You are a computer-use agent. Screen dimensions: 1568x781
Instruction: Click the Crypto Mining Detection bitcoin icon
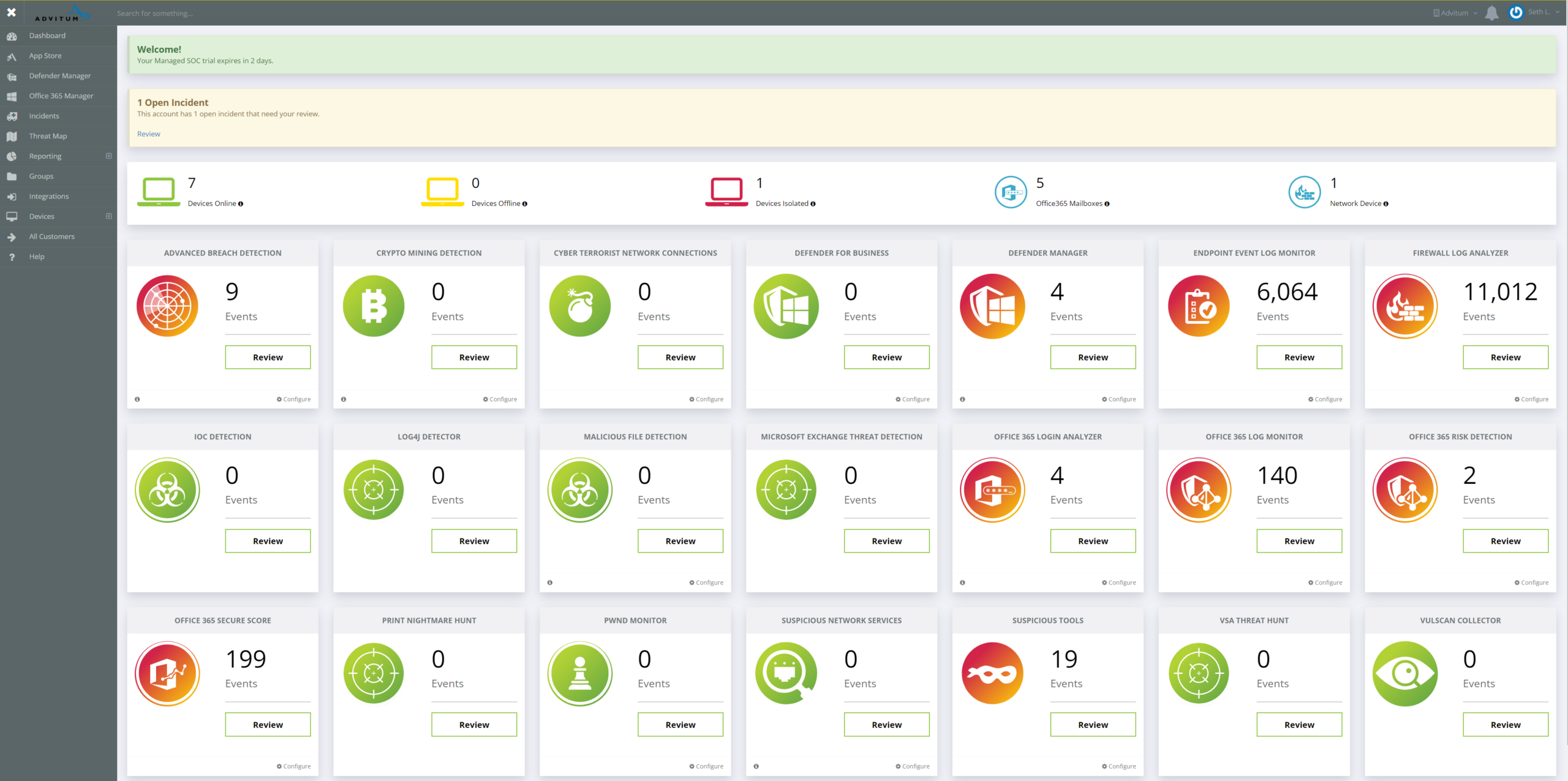click(374, 306)
